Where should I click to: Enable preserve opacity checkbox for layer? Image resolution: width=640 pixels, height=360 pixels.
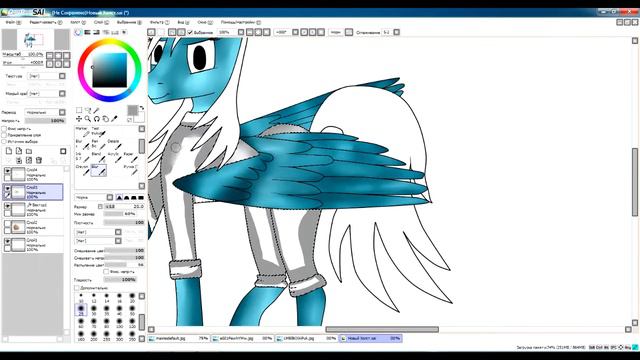click(4, 129)
